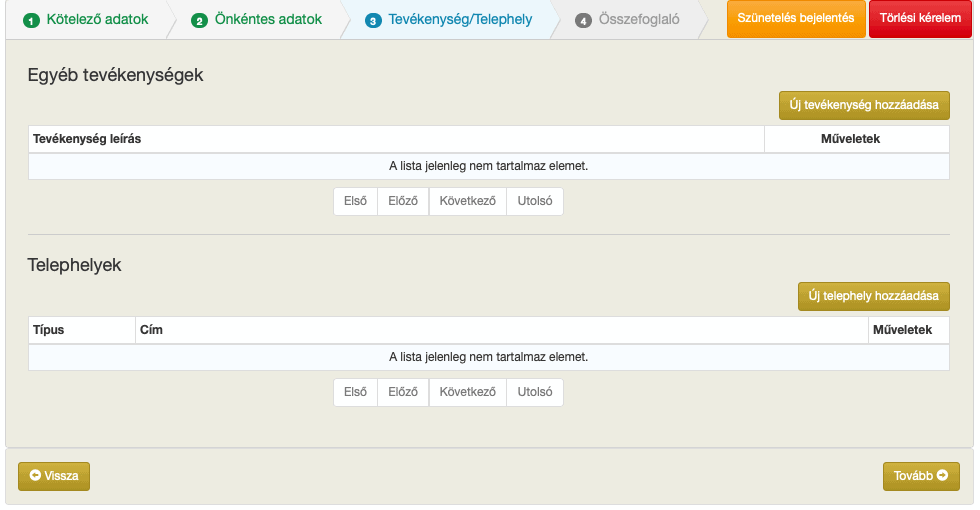This screenshot has width=980, height=510.
Task: Click the step 3 number badge
Action: 373,21
